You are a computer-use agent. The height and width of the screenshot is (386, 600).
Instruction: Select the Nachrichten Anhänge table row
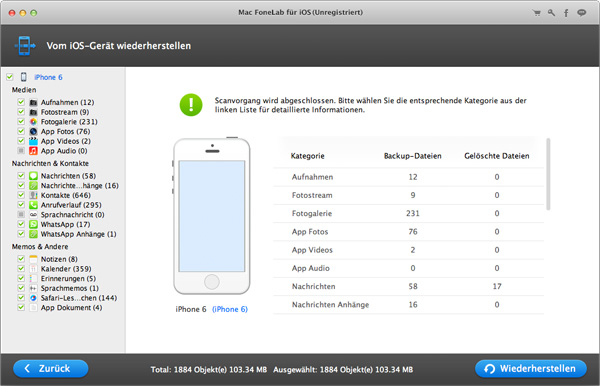point(408,305)
